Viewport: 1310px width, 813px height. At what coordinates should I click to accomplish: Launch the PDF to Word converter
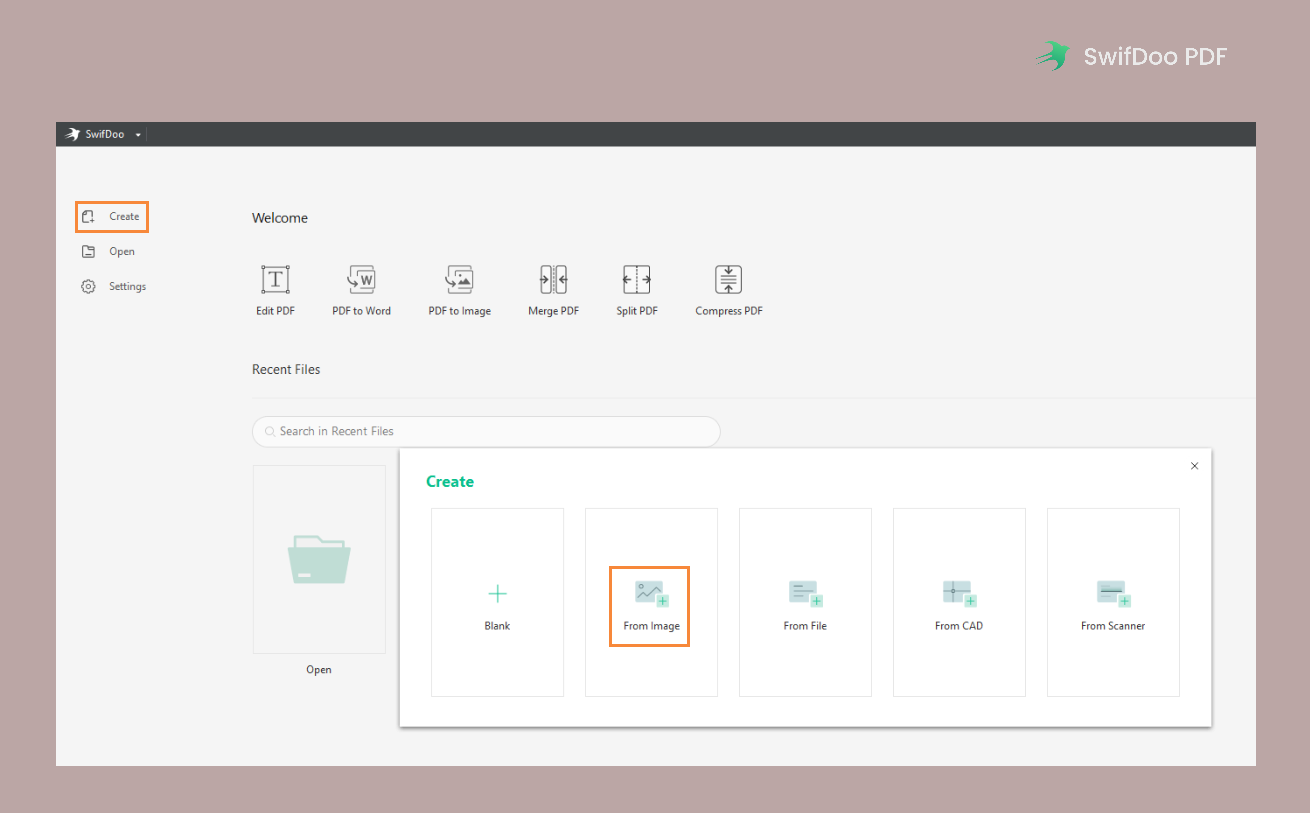click(x=361, y=290)
